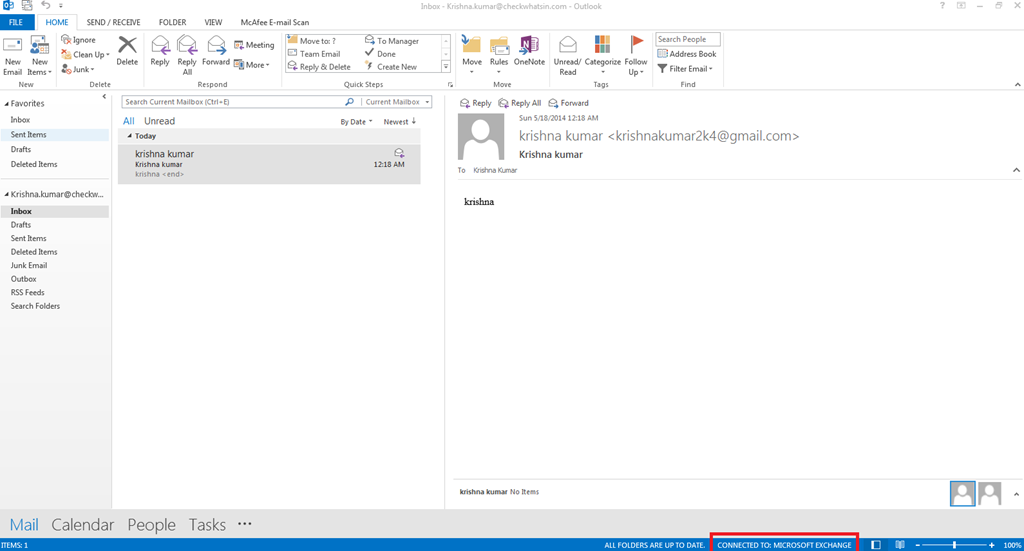Viewport: 1024px width, 551px height.
Task: Apply the Team Email quick step
Action: point(314,54)
